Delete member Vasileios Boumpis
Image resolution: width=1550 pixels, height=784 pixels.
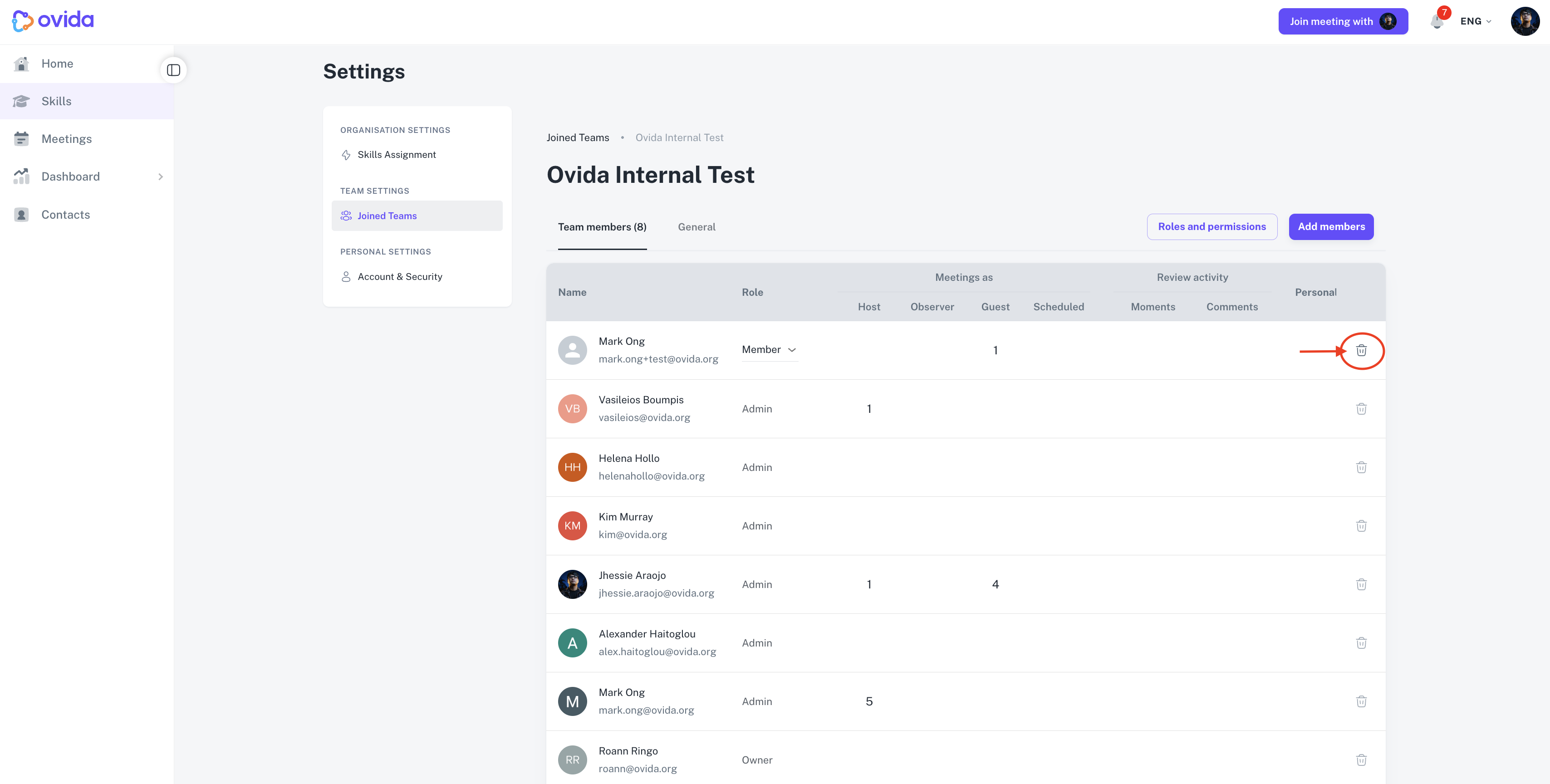tap(1361, 408)
